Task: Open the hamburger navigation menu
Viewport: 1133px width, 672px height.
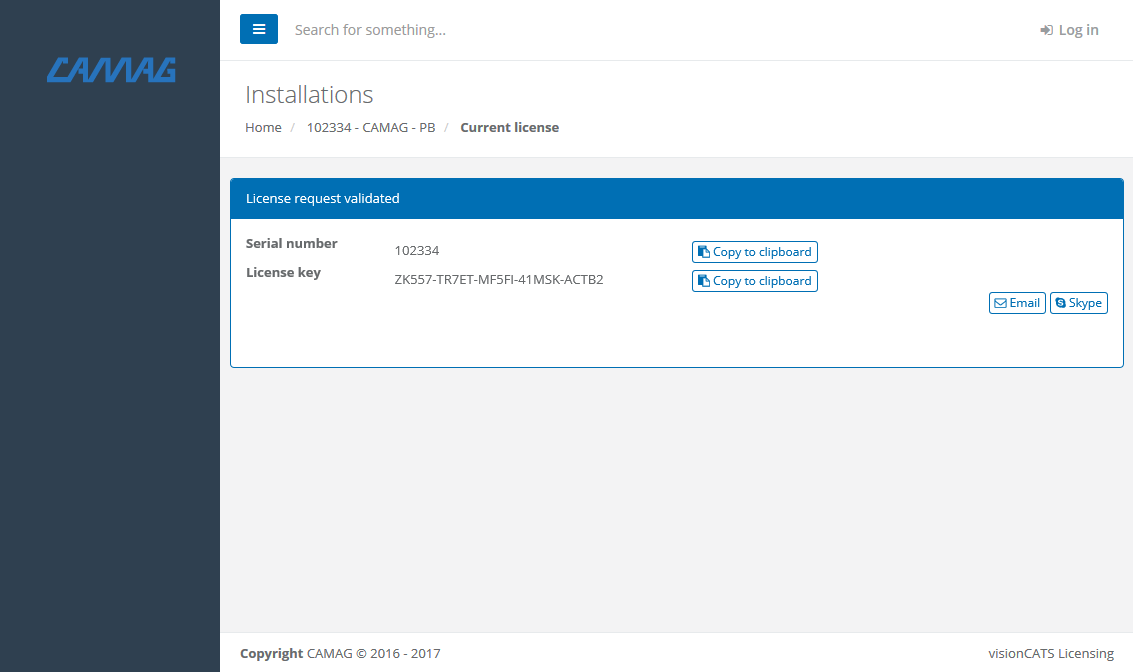Action: (x=259, y=29)
